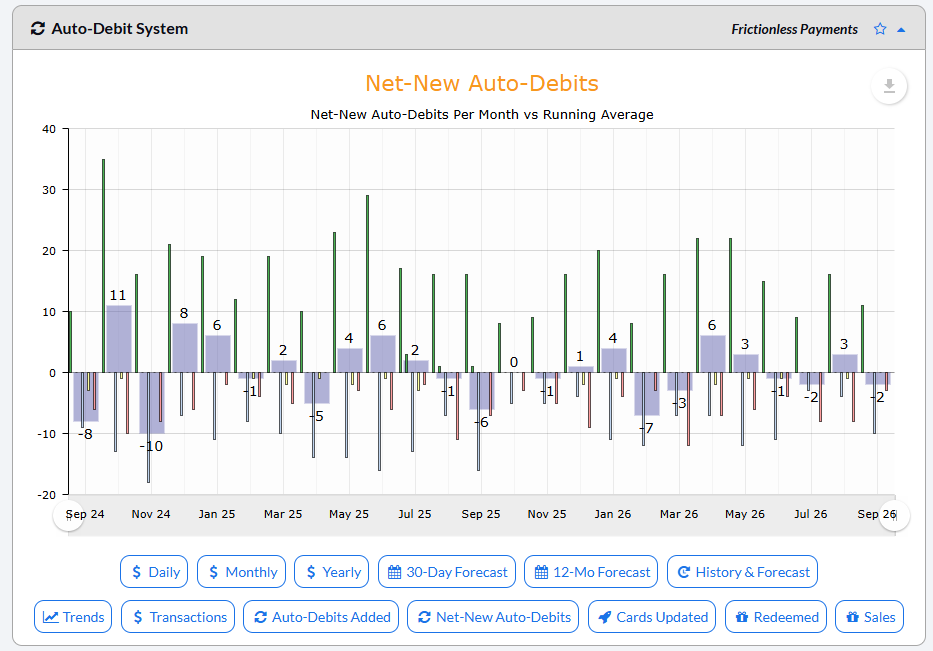This screenshot has height=651, width=933.
Task: Open the 12-Mo Forecast chart
Action: point(591,572)
